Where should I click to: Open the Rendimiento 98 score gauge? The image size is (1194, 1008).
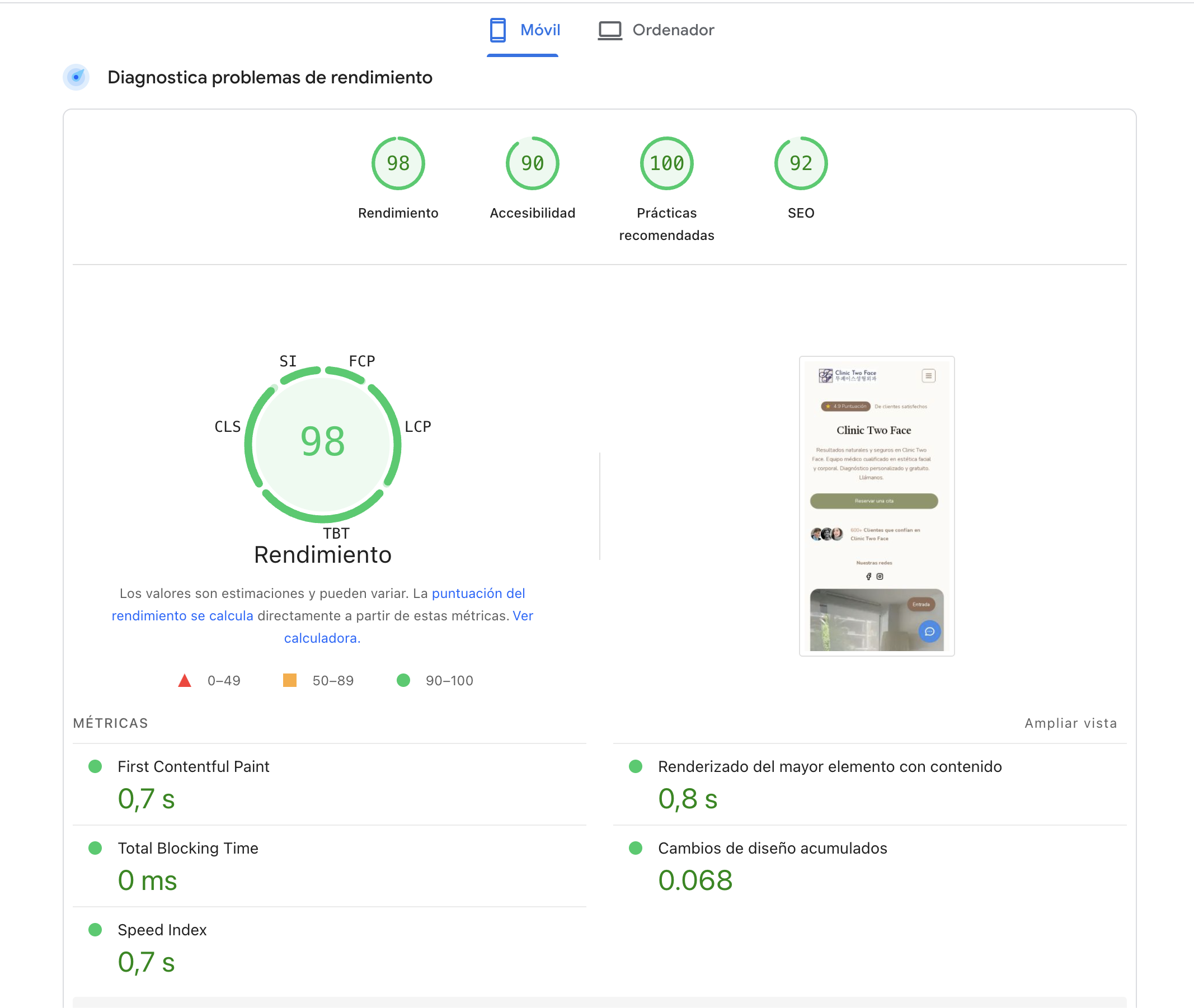click(398, 163)
